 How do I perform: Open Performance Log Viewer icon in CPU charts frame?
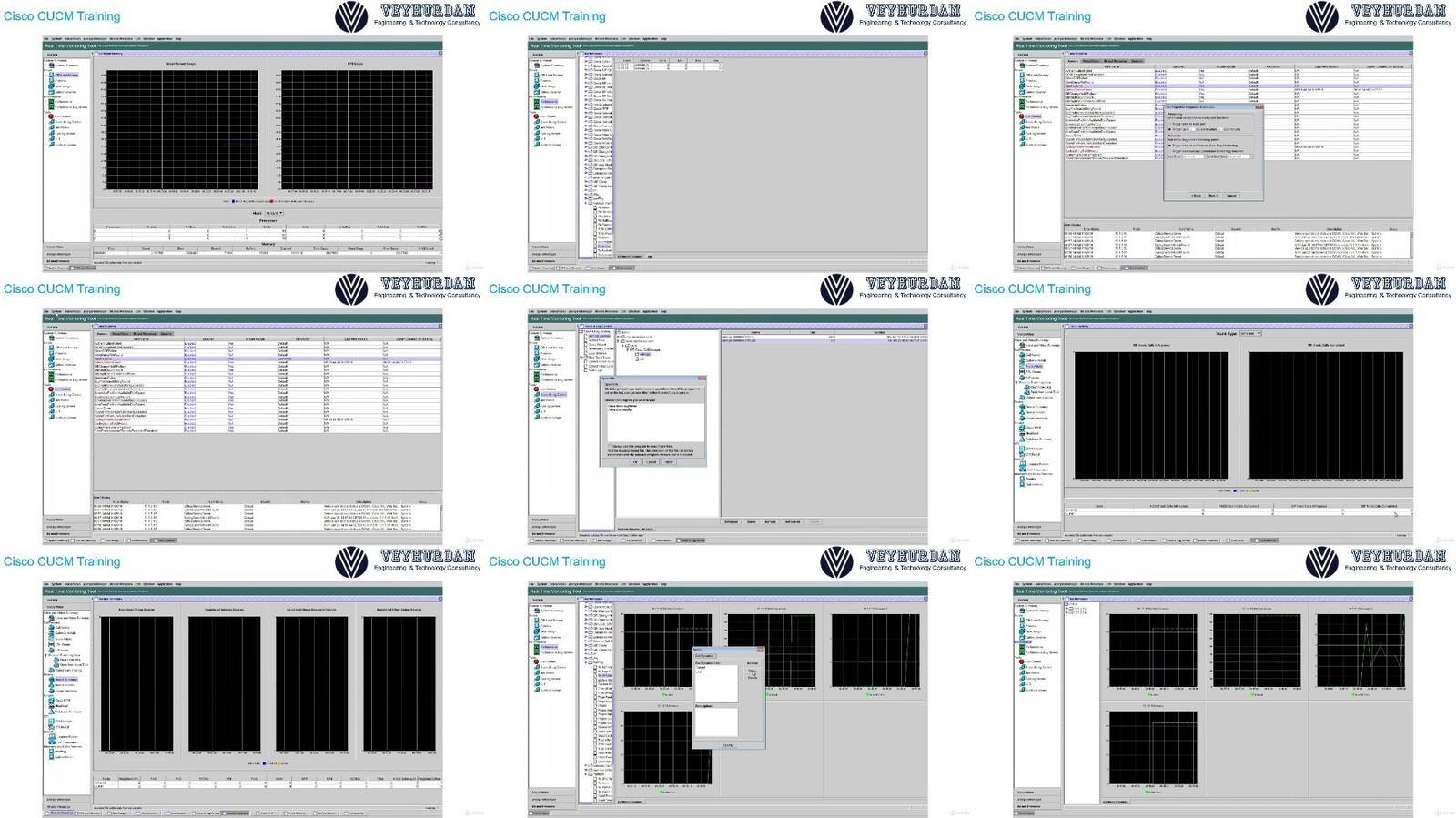pyautogui.click(x=52, y=107)
